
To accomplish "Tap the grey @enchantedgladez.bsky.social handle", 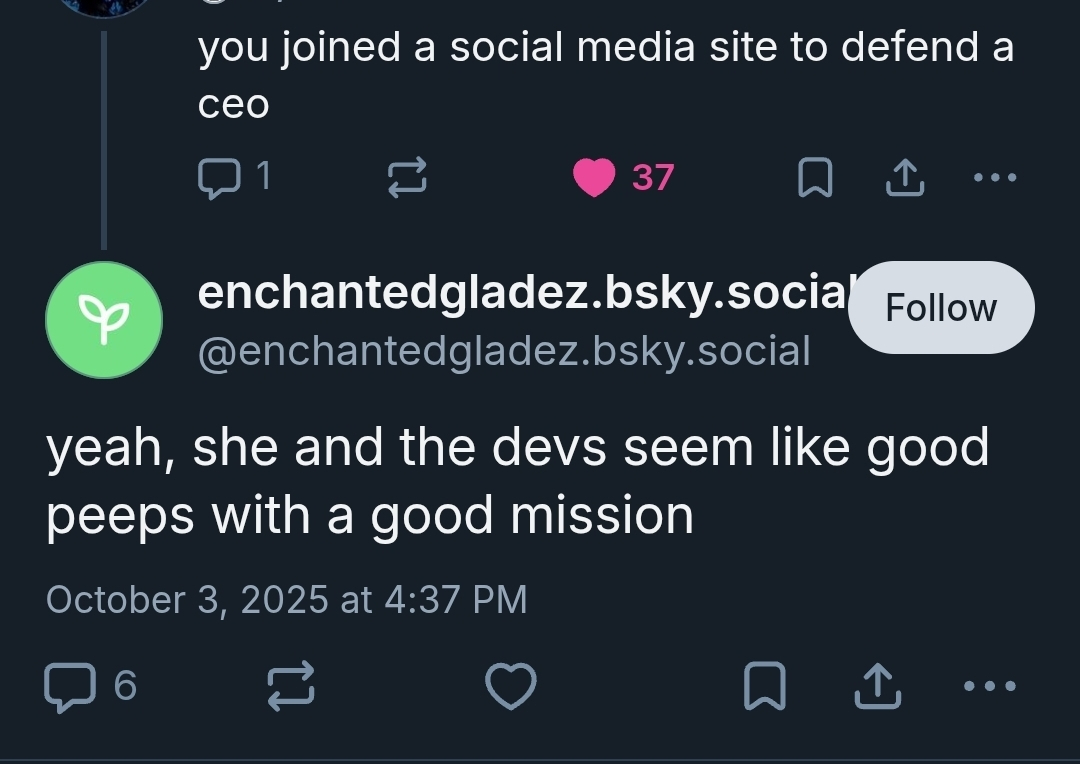I will click(x=504, y=351).
